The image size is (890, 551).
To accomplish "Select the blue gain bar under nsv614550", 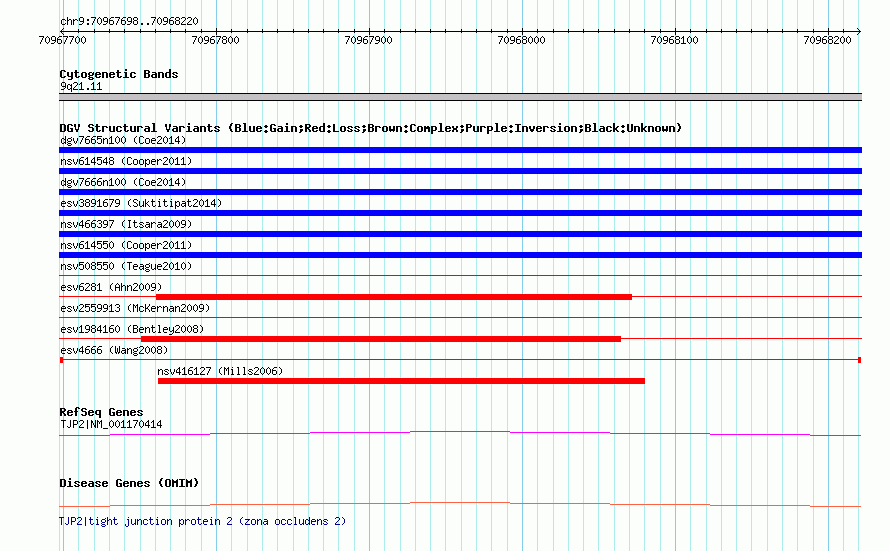I will (460, 255).
